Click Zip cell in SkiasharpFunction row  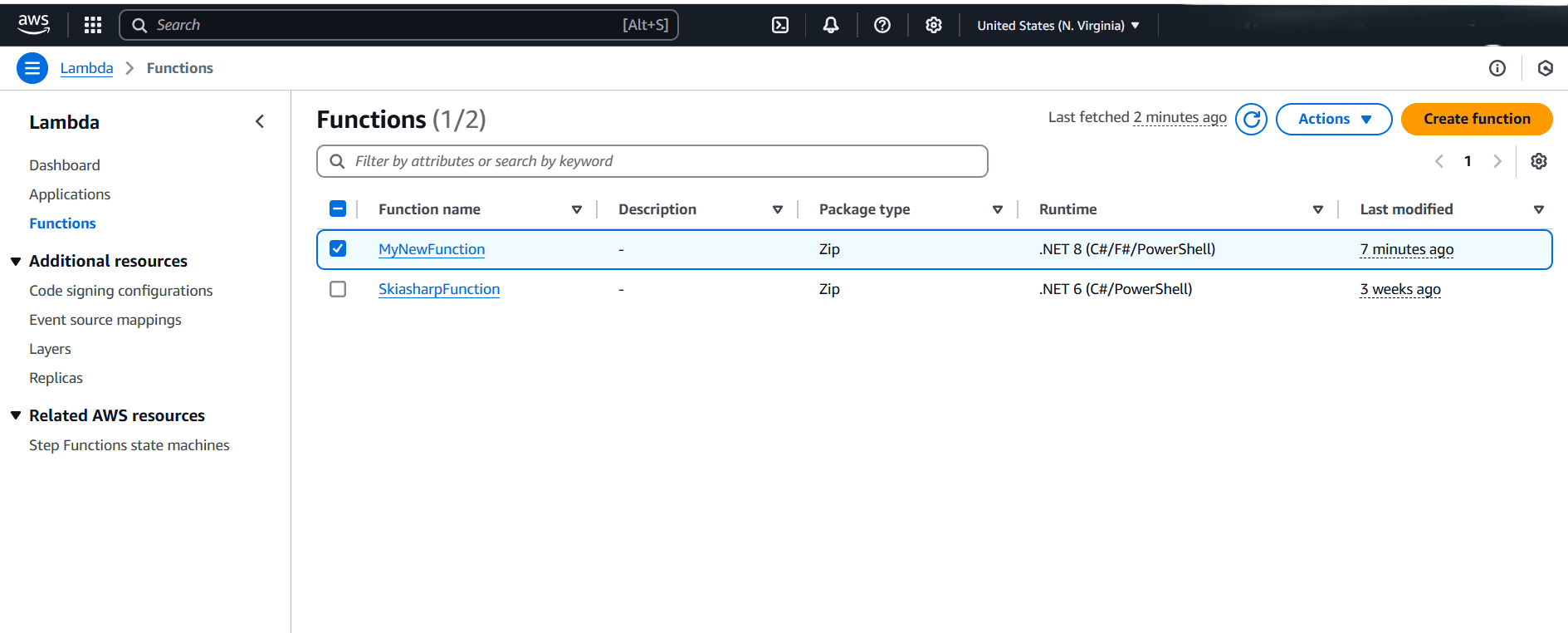click(829, 289)
